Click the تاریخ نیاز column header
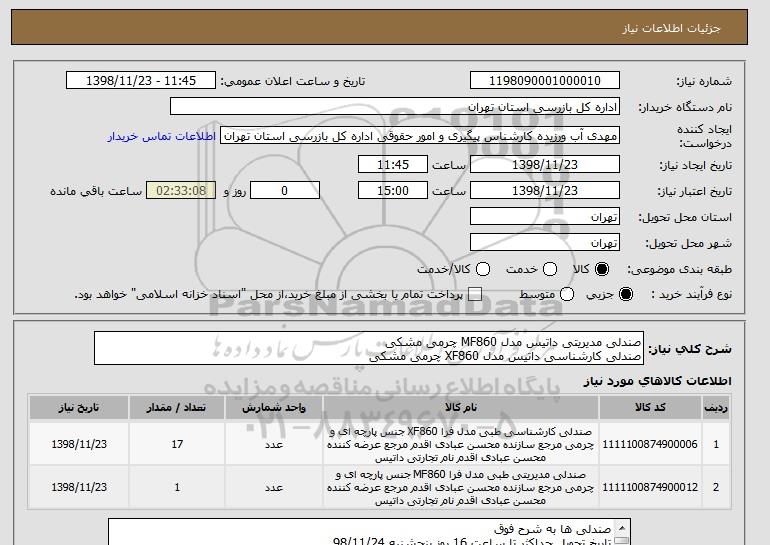This screenshot has width=770, height=545. [79, 408]
